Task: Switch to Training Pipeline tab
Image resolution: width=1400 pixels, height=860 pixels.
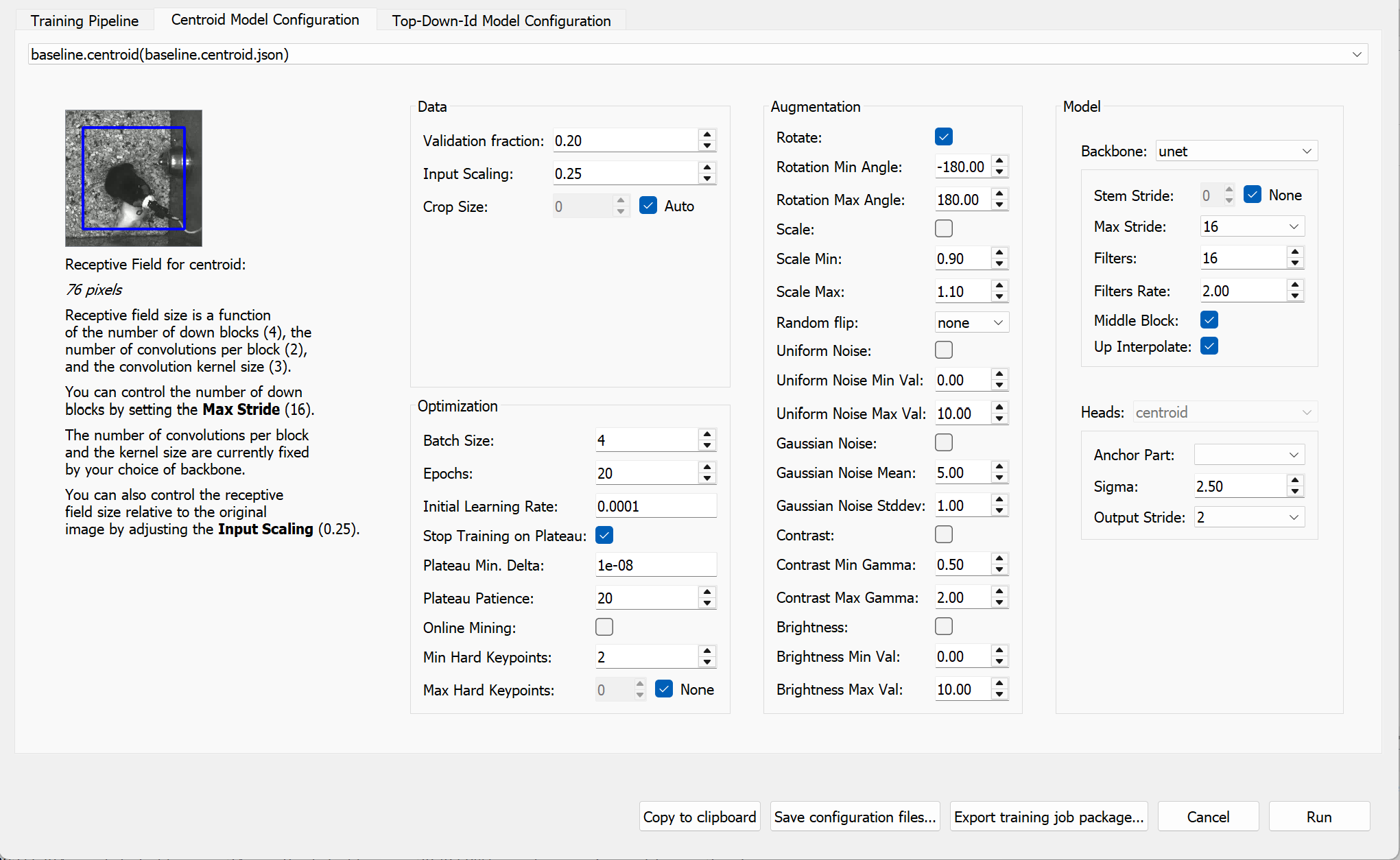Action: 84,21
